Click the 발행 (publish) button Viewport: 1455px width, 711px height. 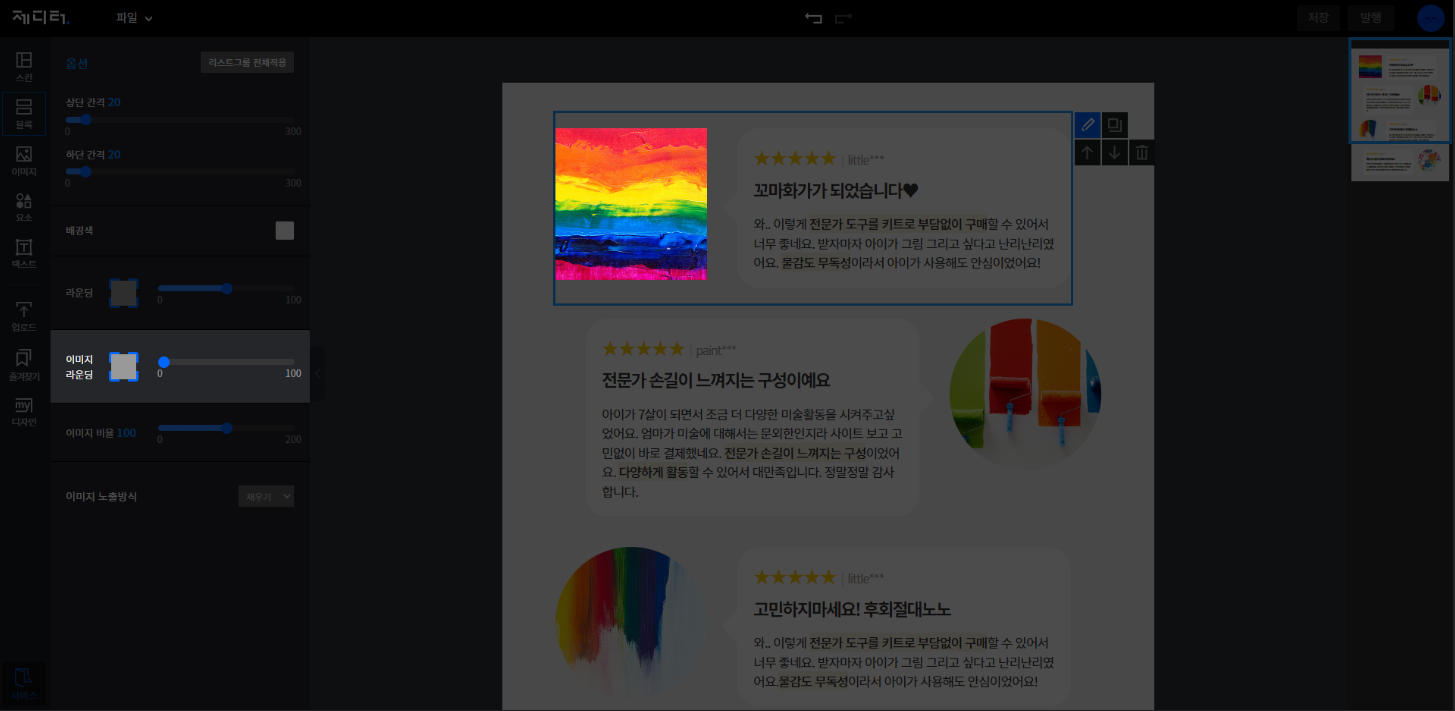(1370, 18)
